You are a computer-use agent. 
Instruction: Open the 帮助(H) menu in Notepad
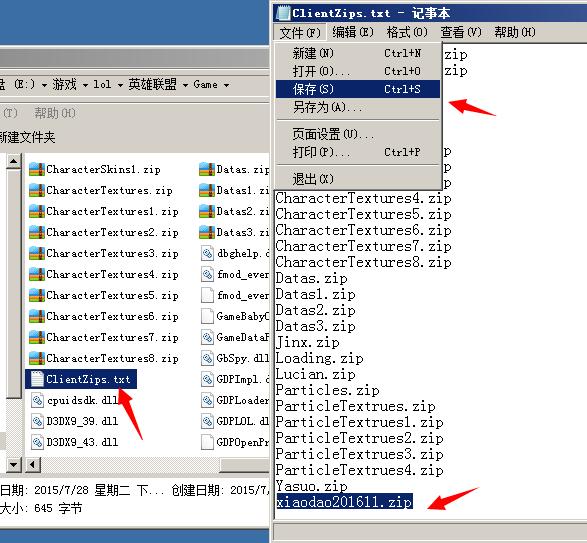pyautogui.click(x=515, y=33)
